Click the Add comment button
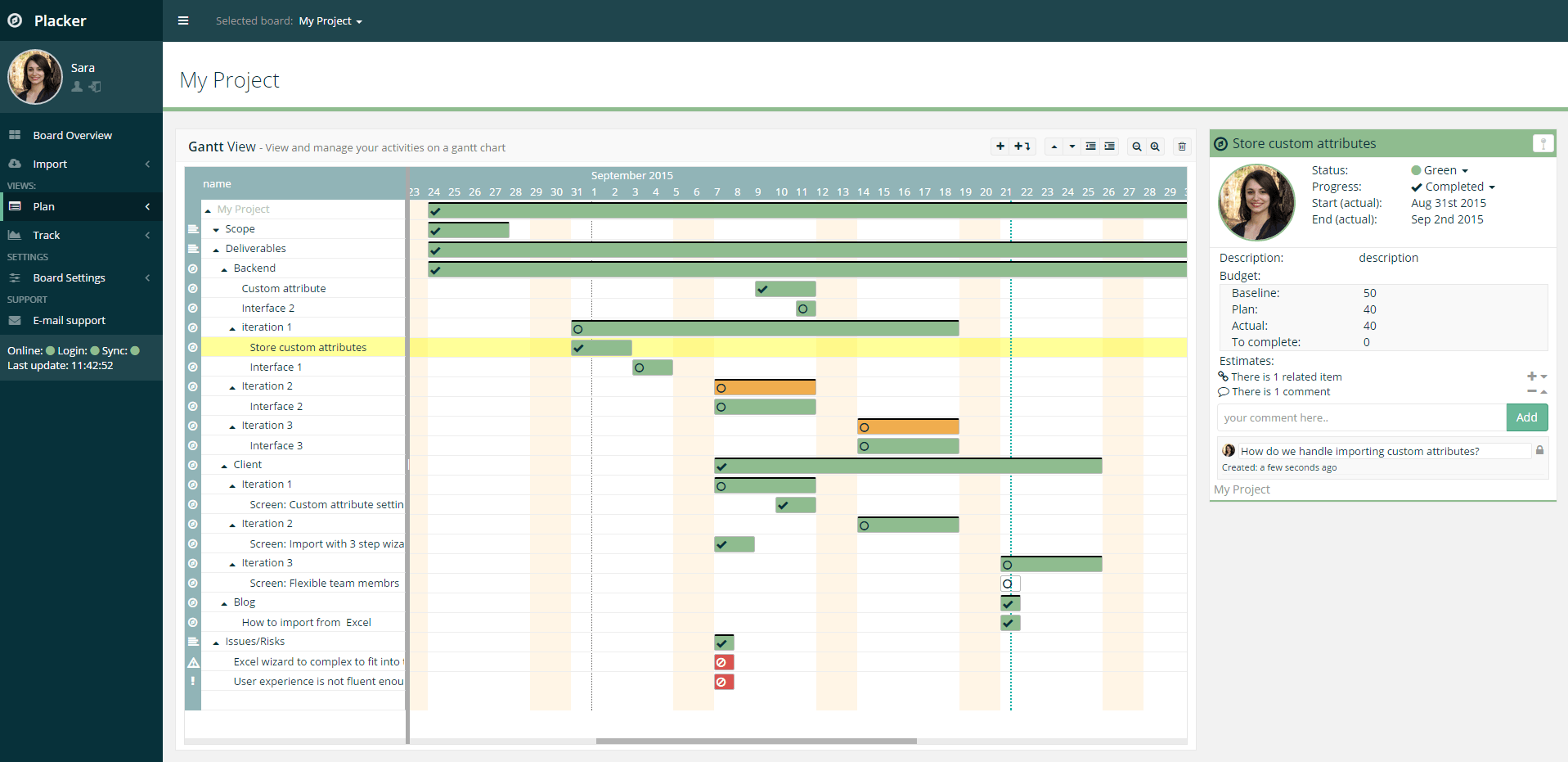Screen dimensions: 1568x762 click(x=1526, y=417)
